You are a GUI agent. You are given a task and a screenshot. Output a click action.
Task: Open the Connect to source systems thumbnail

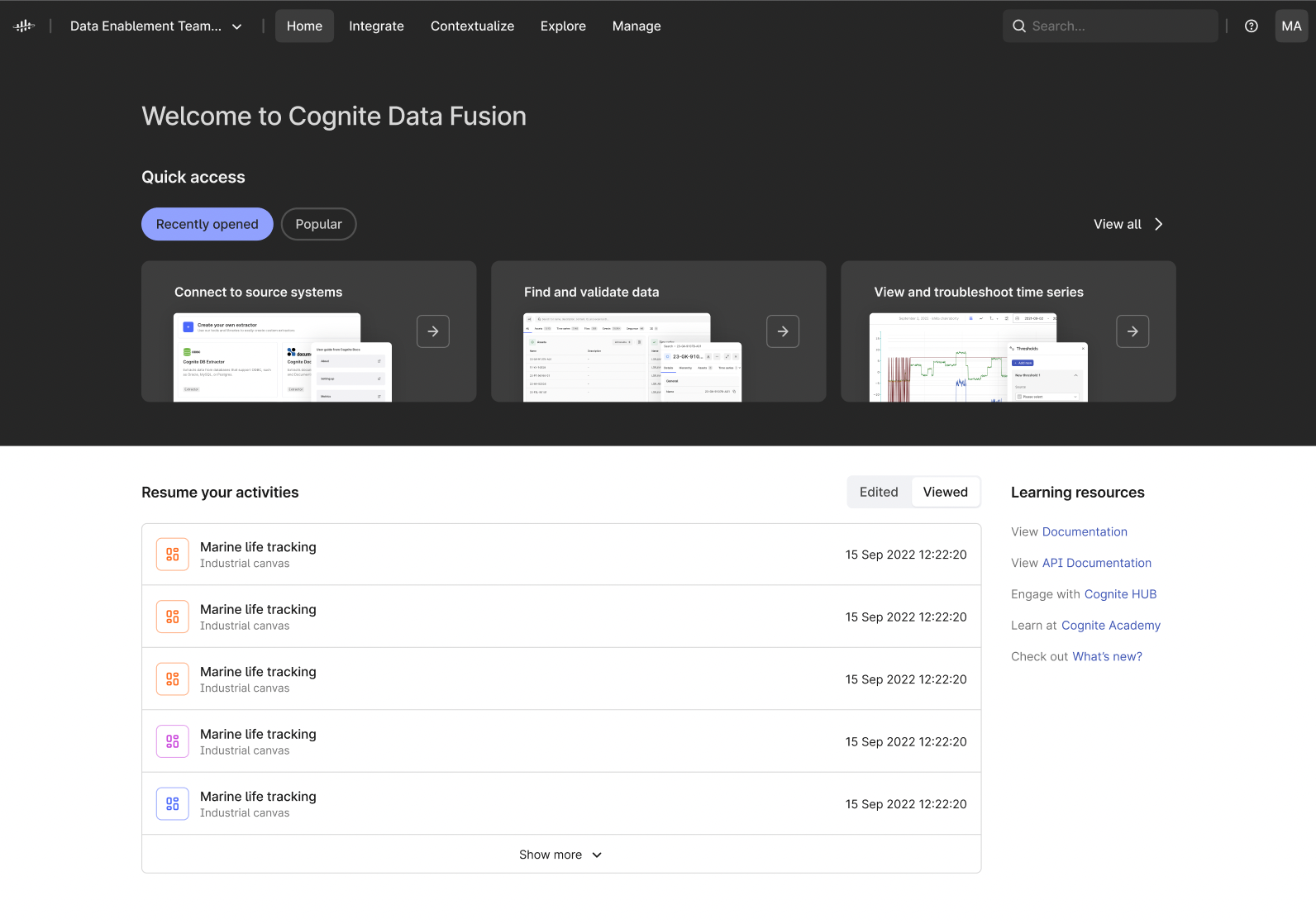283,358
